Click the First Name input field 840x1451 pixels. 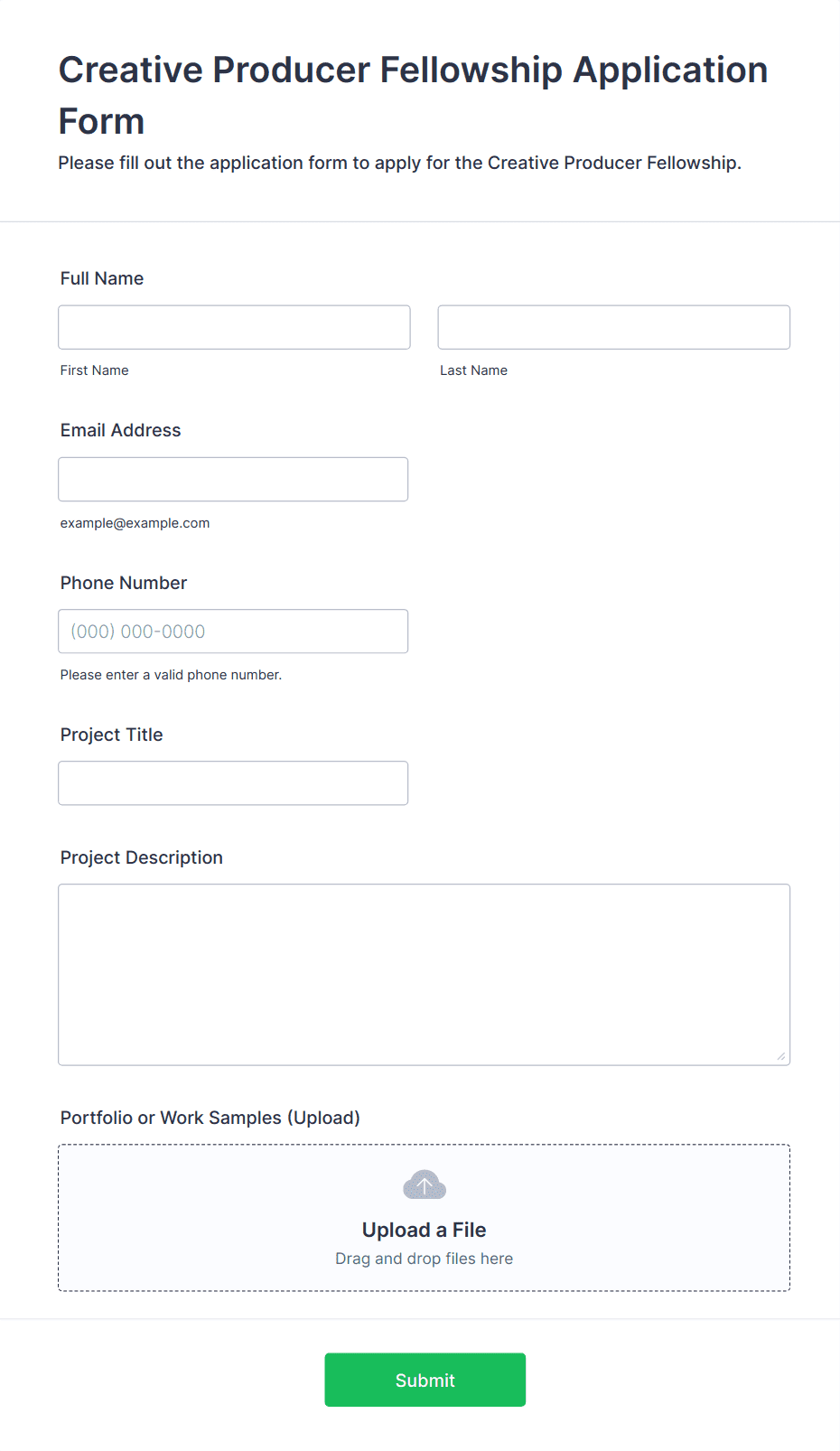coord(234,327)
